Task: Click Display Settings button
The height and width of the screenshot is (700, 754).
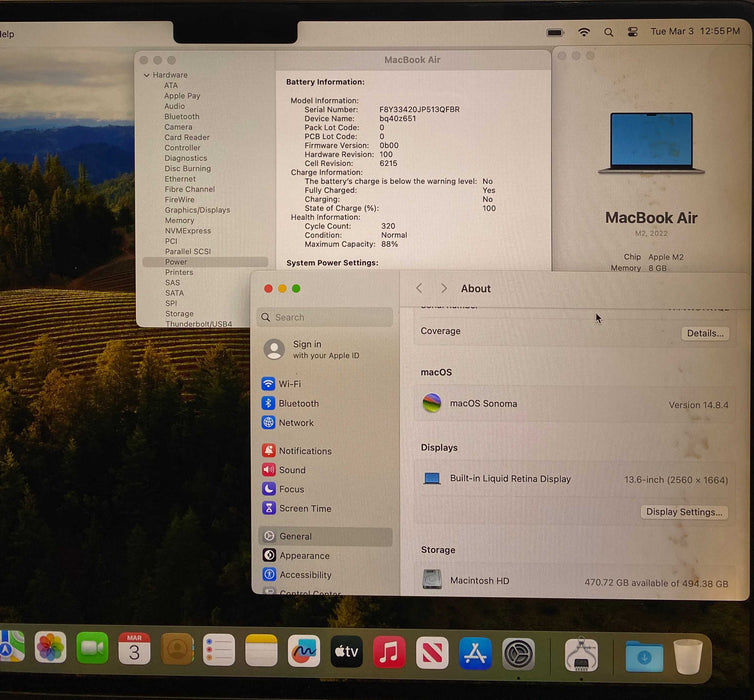Action: tap(684, 512)
